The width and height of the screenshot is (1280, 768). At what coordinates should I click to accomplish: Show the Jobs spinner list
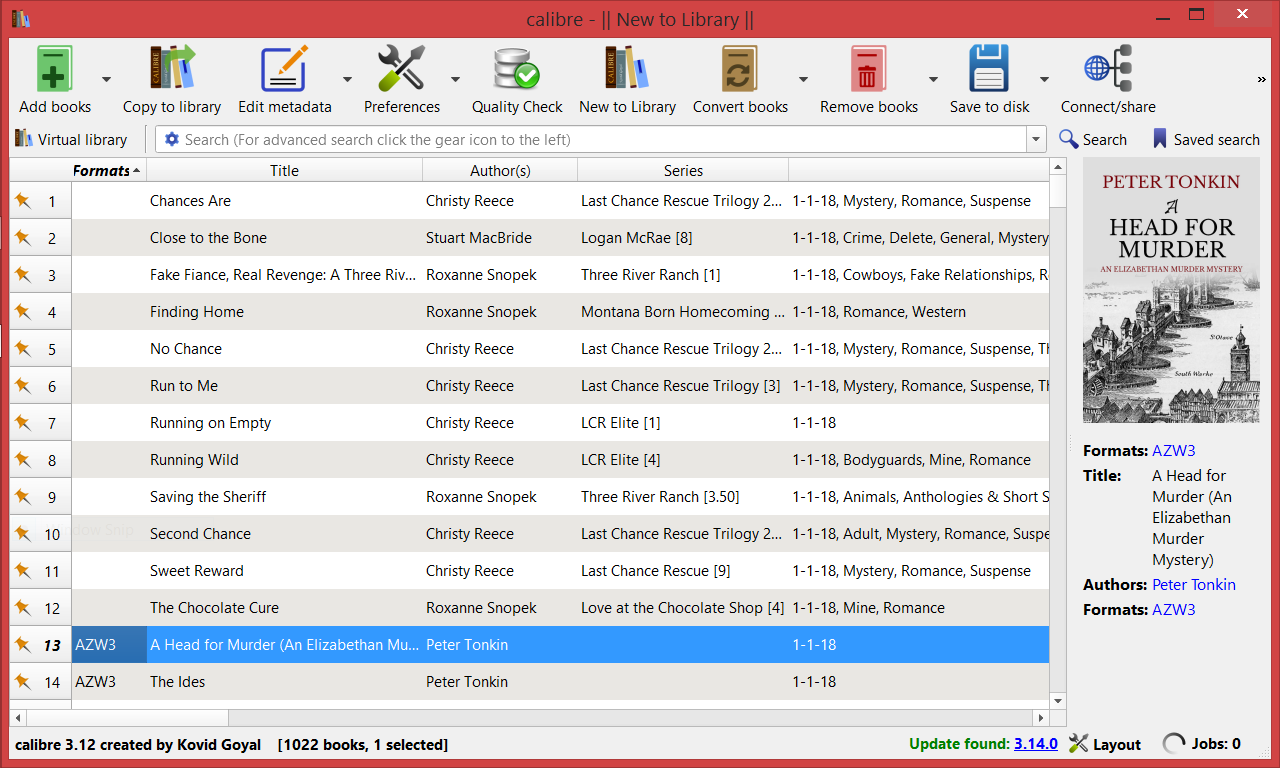(1174, 744)
